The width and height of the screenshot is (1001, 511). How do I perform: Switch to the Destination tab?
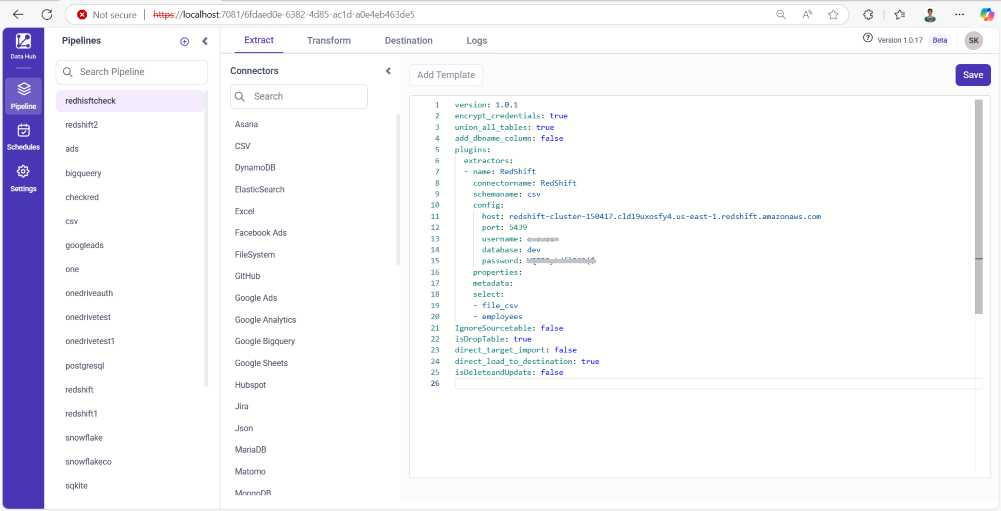coord(409,40)
